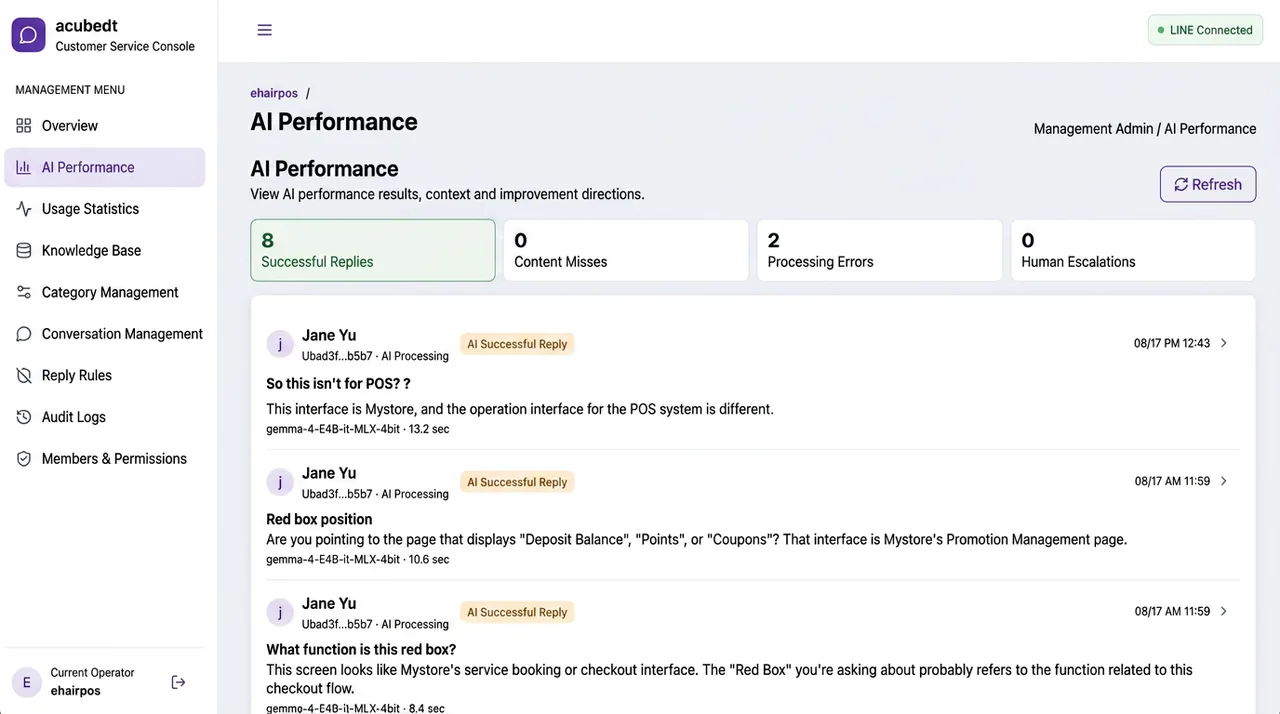Switch to the Human Escalations card
The width and height of the screenshot is (1280, 714).
1133,250
